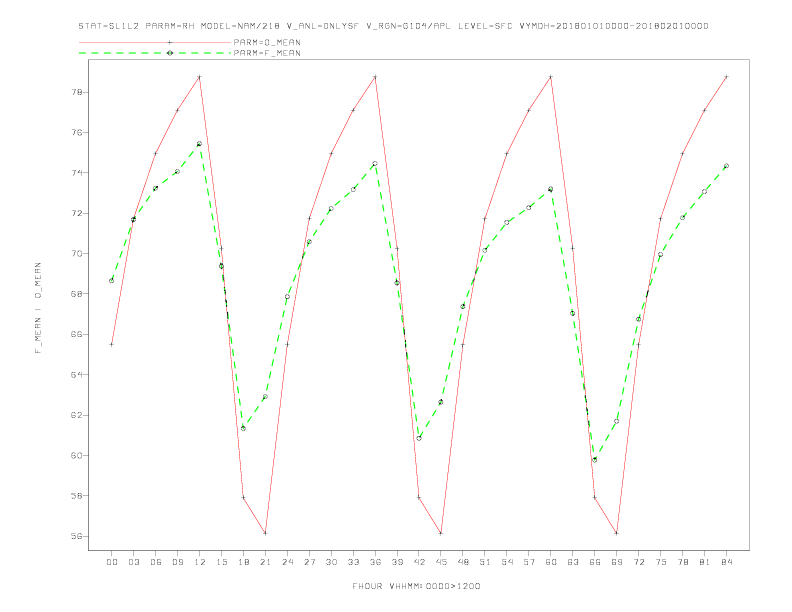
Task: Click the y-axis title F_MEAN | O_MEAN
Action: pos(38,308)
